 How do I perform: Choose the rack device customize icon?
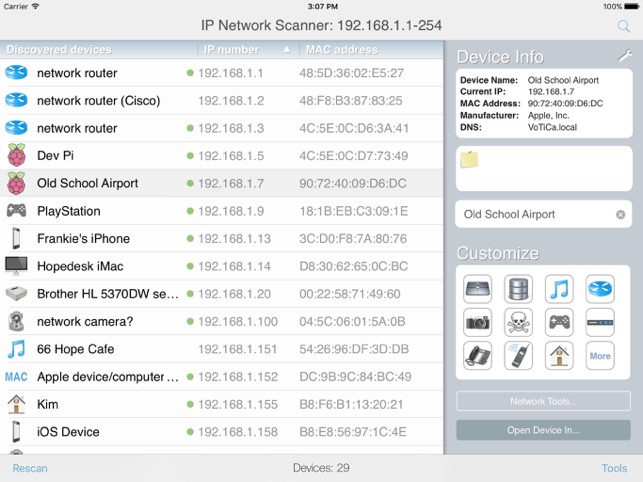(600, 322)
